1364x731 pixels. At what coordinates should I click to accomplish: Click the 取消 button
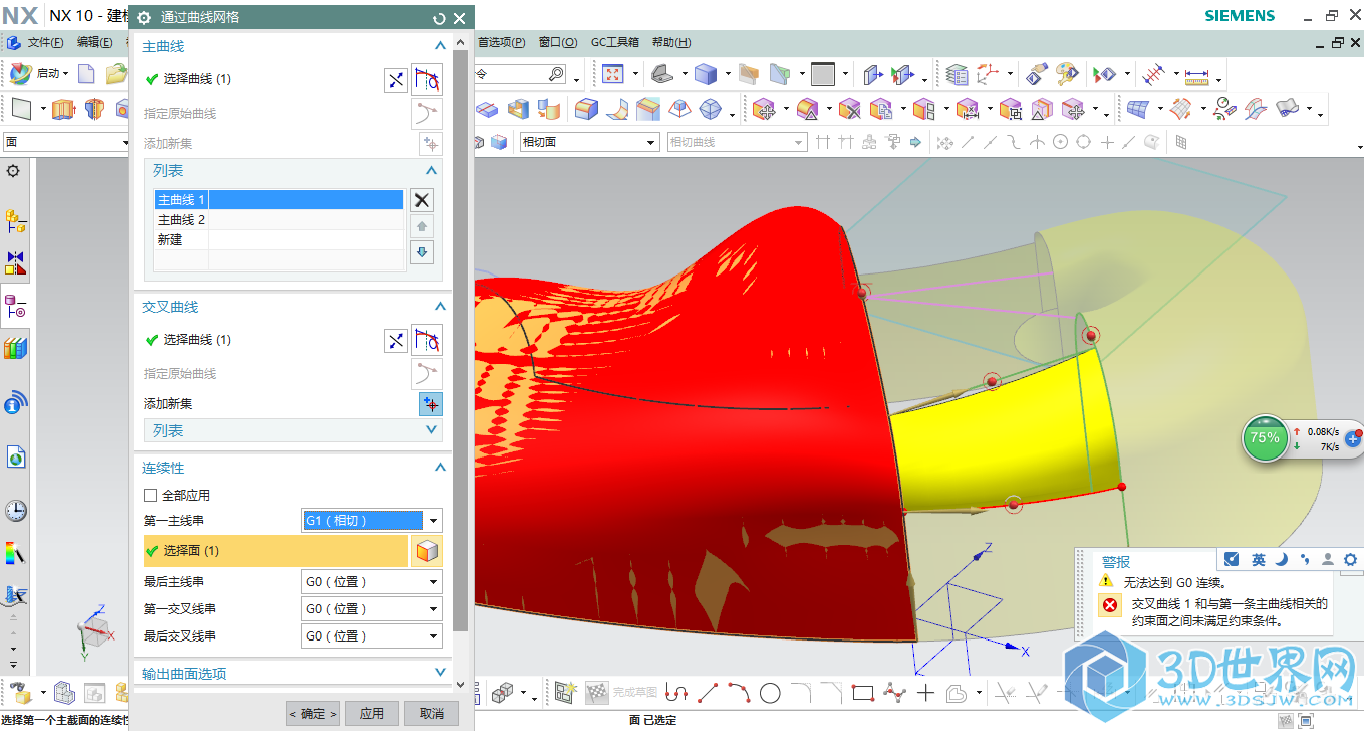coord(432,713)
